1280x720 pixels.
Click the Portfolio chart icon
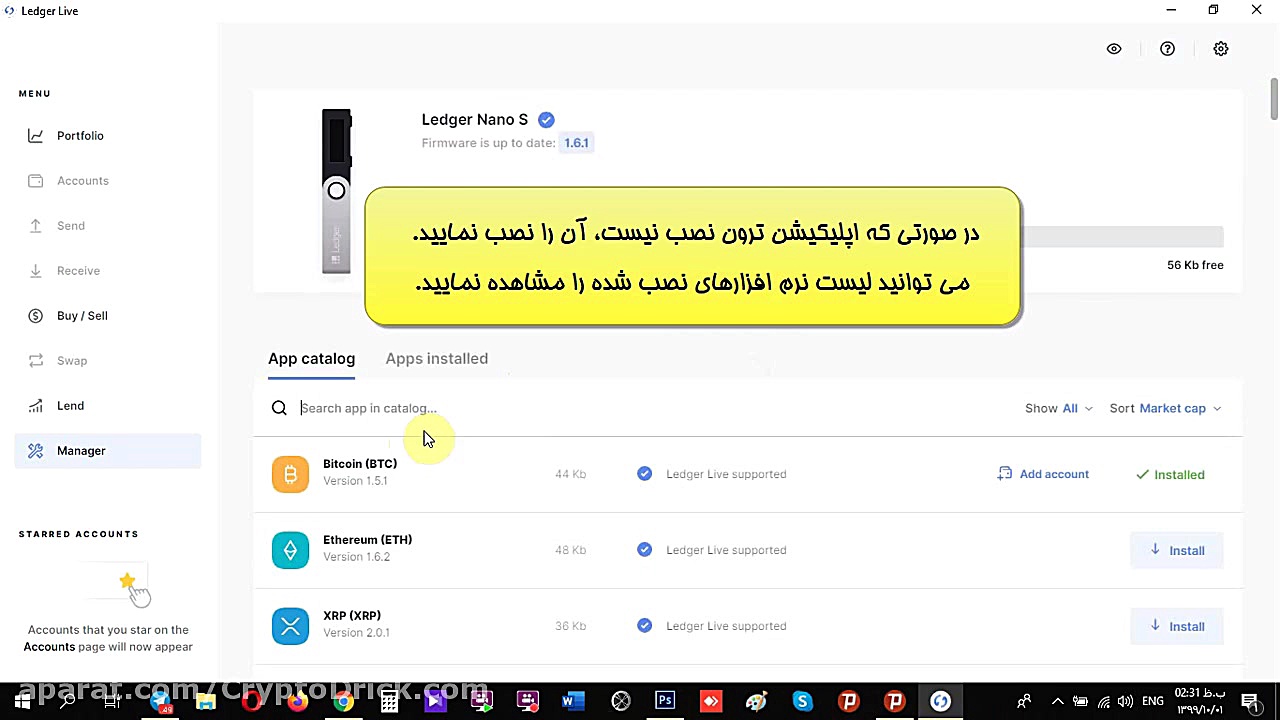[35, 136]
